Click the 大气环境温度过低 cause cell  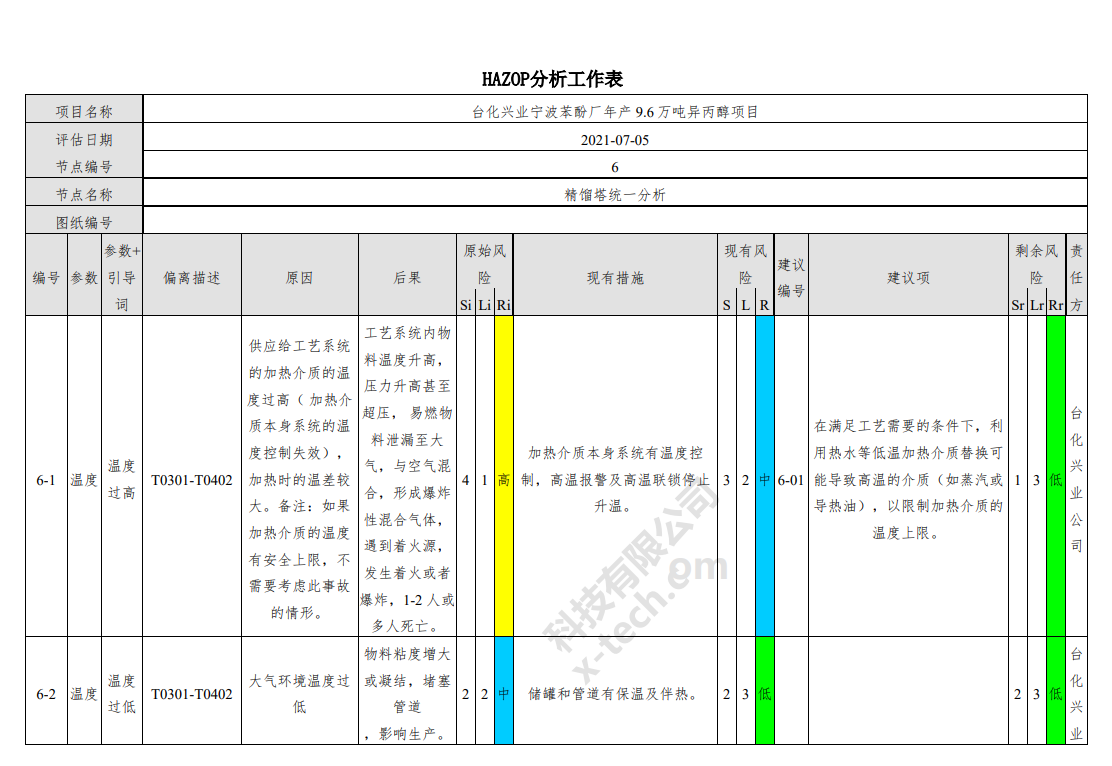(x=300, y=691)
